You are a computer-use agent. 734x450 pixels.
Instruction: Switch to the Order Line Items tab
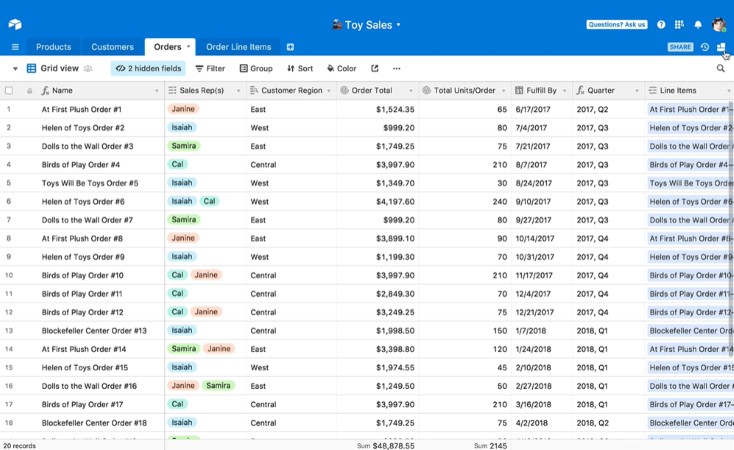(x=238, y=47)
